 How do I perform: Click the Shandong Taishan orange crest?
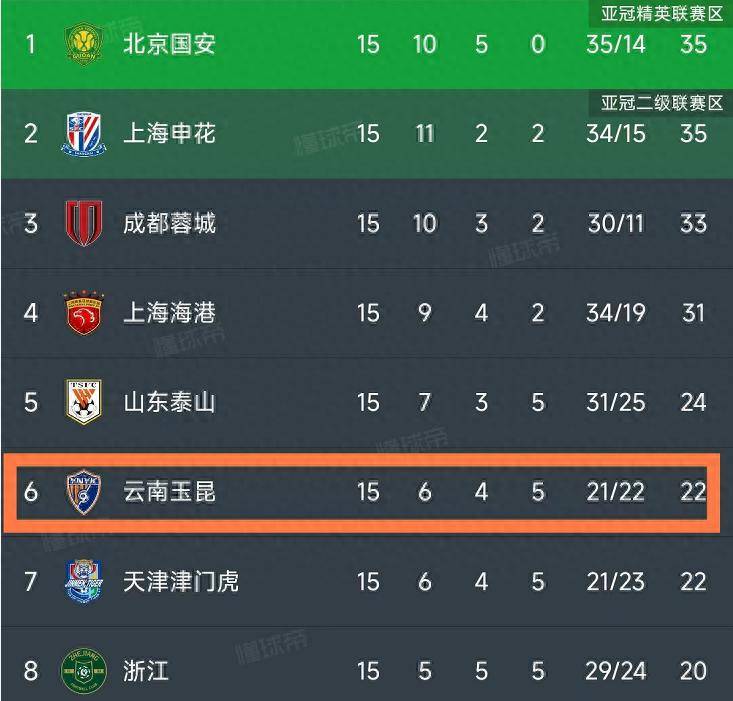(84, 402)
